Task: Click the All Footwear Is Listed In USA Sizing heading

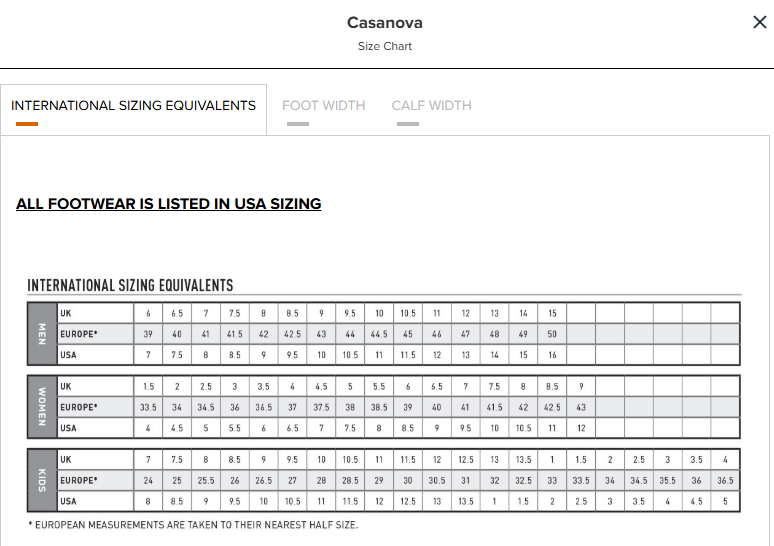Action: click(168, 204)
